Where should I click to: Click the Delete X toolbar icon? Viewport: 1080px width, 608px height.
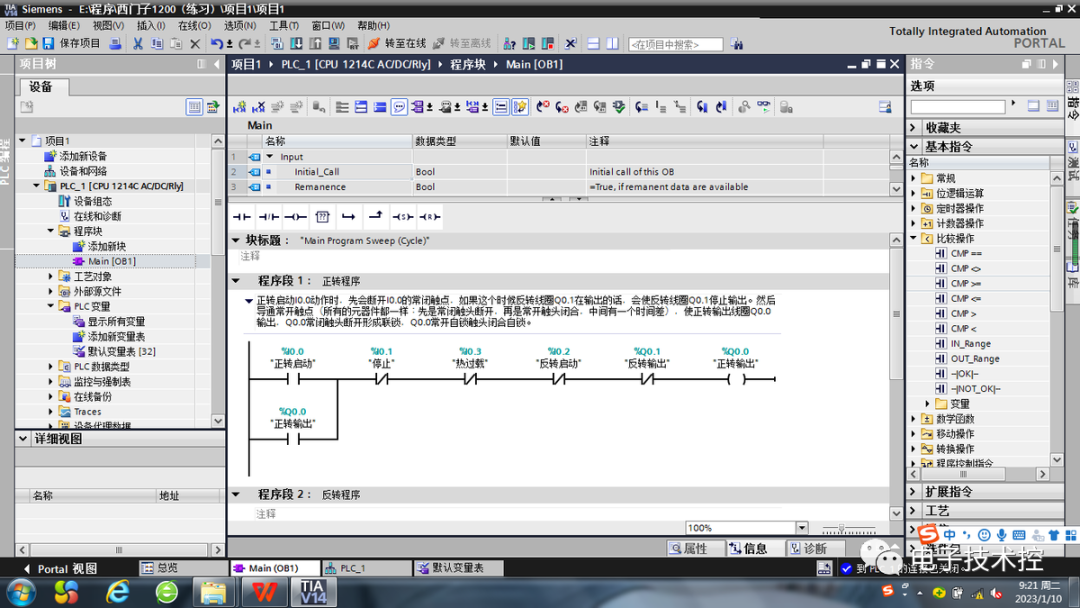click(x=195, y=43)
